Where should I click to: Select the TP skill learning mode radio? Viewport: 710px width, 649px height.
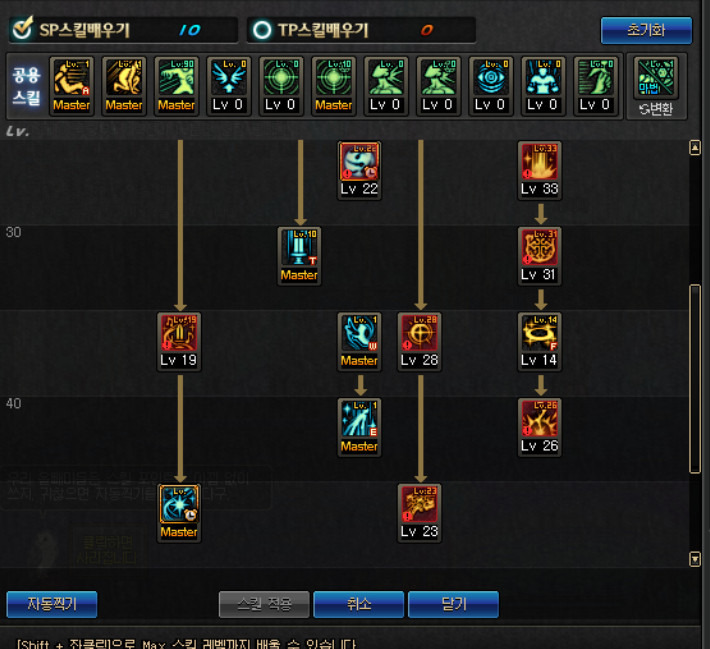262,30
